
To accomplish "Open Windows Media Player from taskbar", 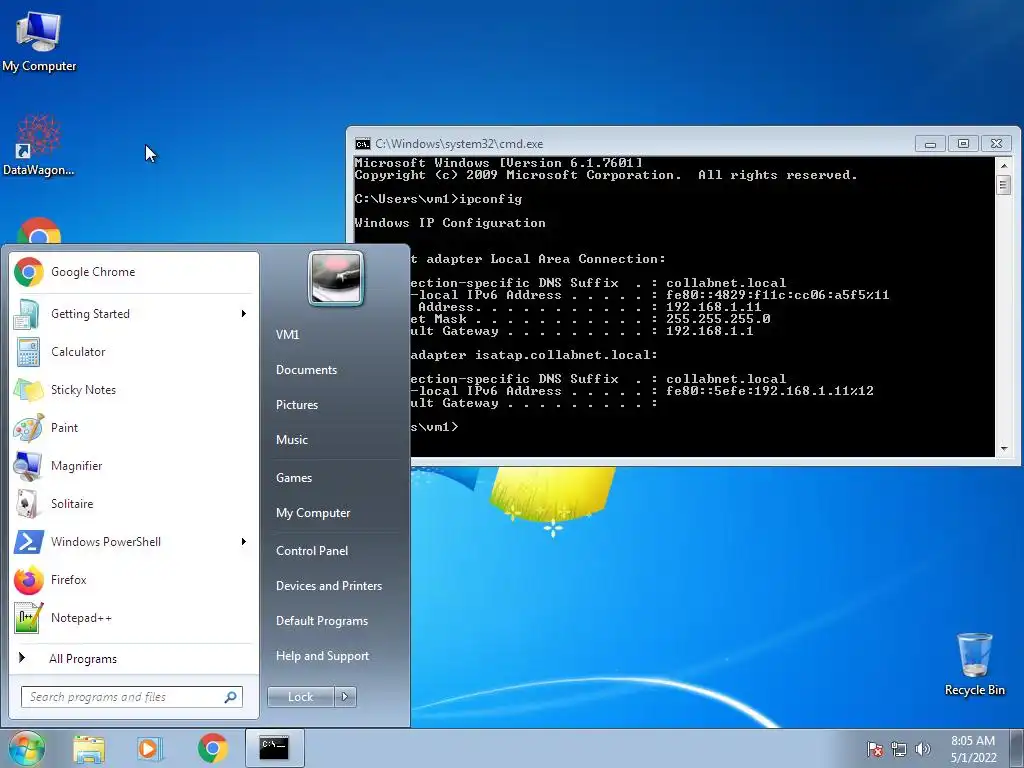I will (150, 748).
